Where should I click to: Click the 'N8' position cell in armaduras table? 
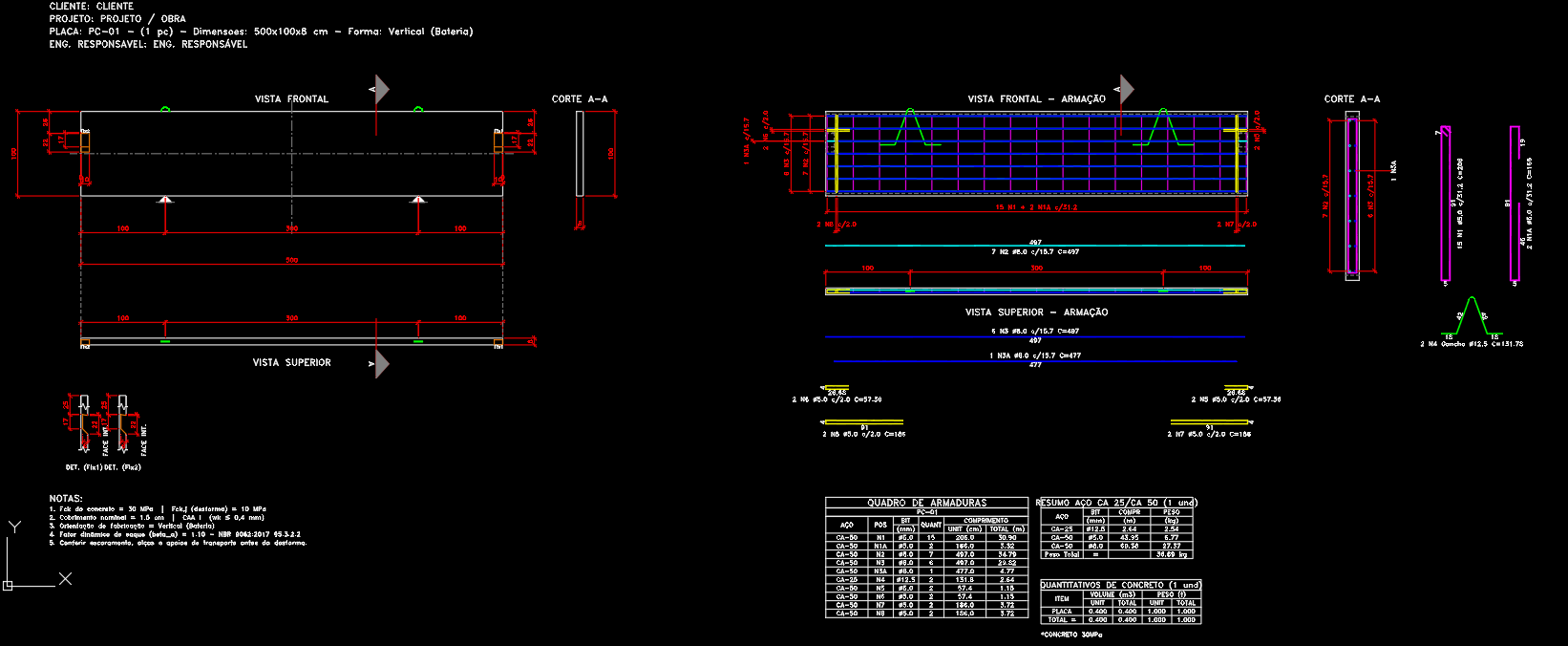[x=880, y=614]
